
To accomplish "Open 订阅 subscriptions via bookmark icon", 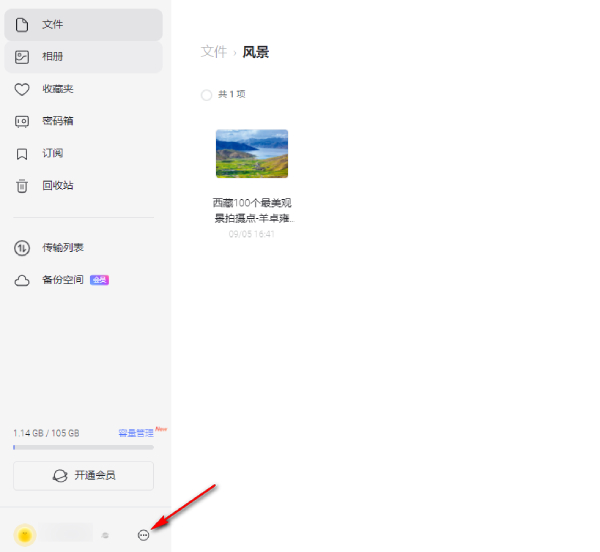I will (22, 153).
